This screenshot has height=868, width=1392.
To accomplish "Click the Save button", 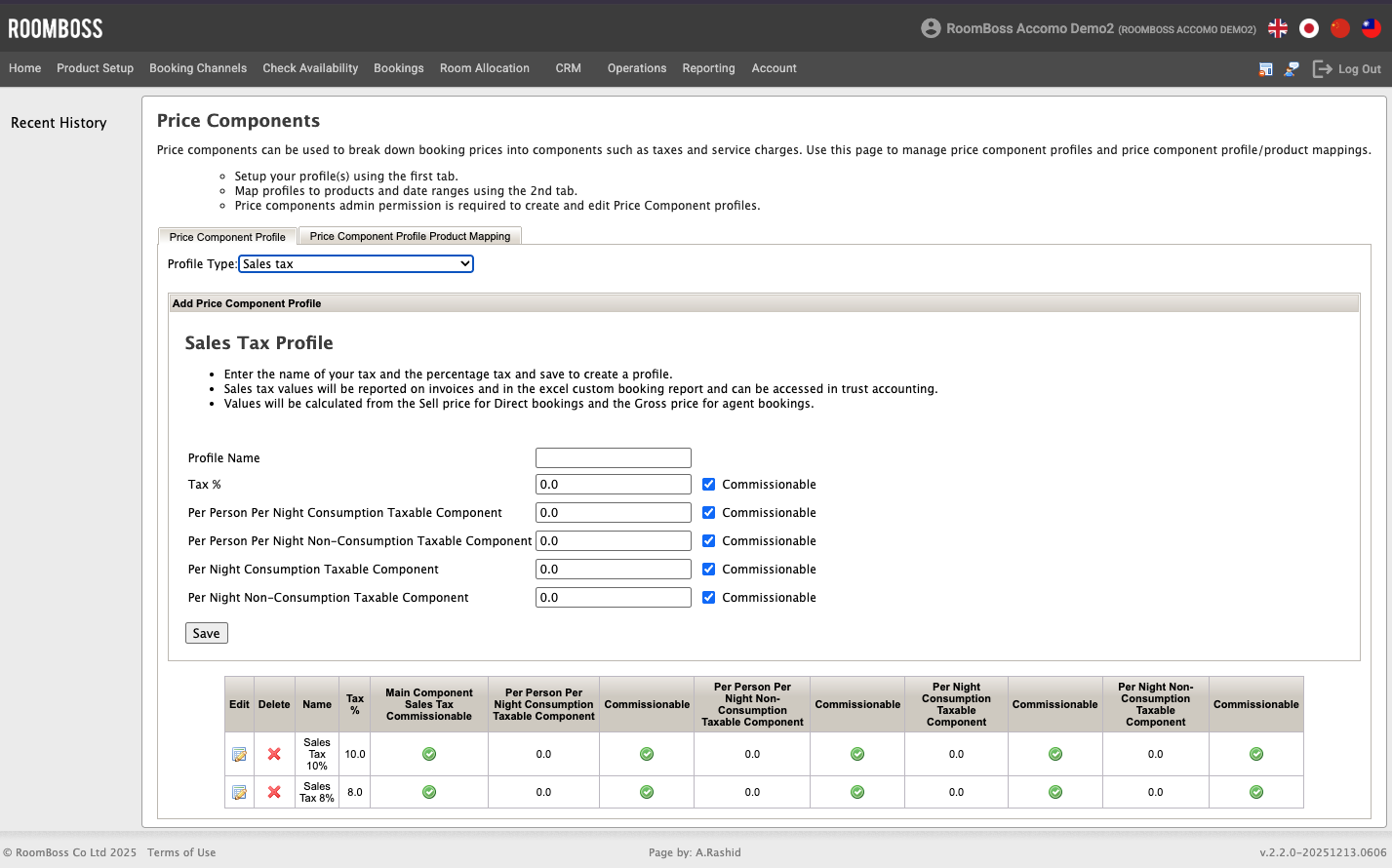I will click(206, 633).
